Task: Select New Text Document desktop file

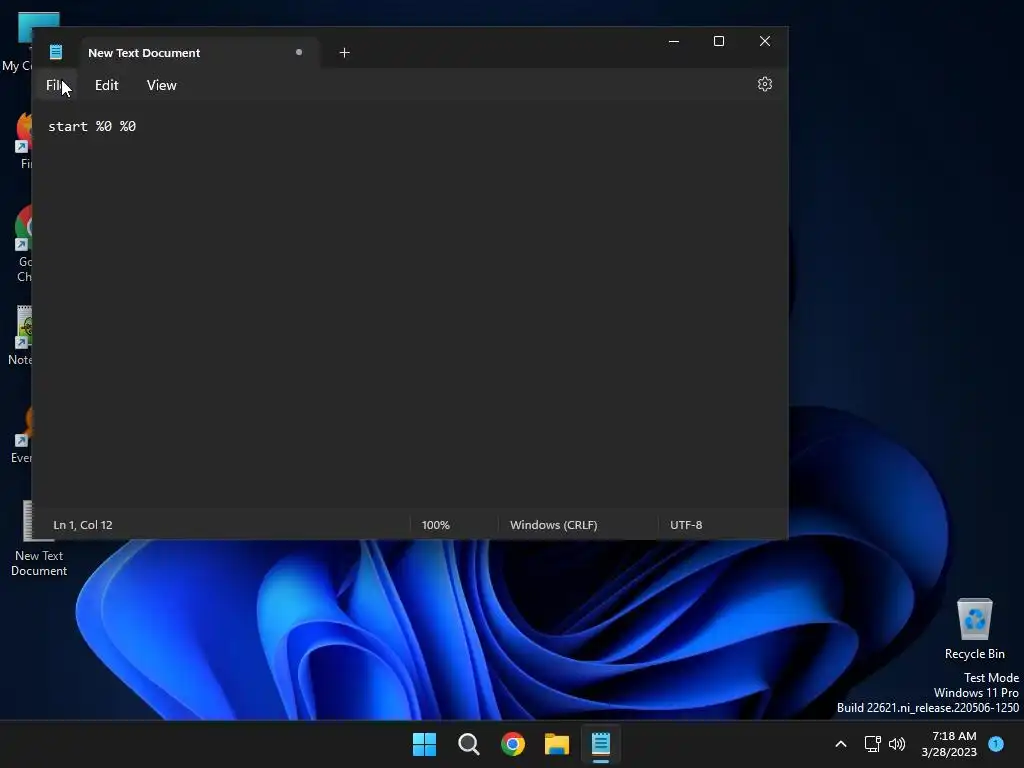Action: tap(39, 539)
